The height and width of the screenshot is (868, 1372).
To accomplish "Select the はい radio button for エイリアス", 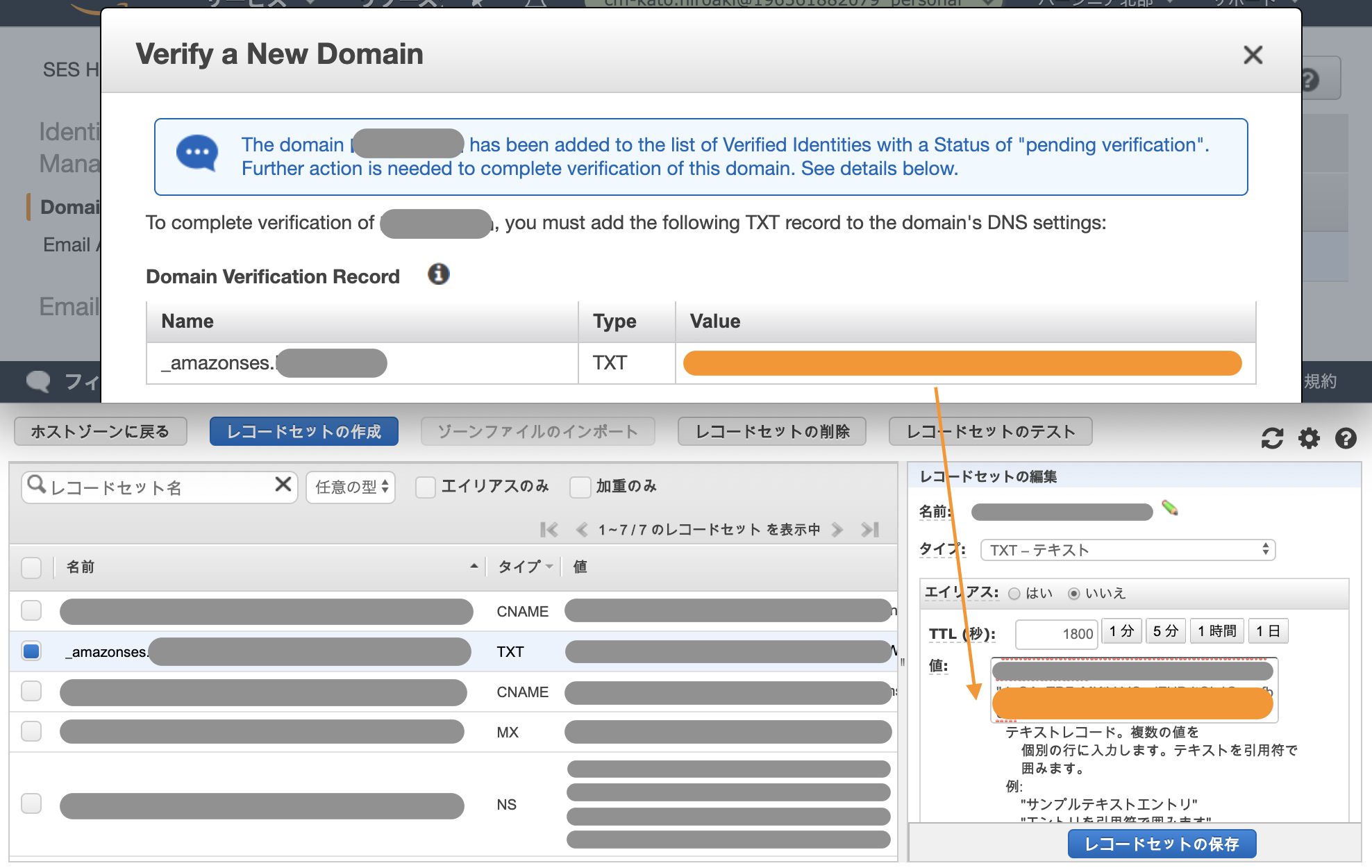I will point(1014,594).
